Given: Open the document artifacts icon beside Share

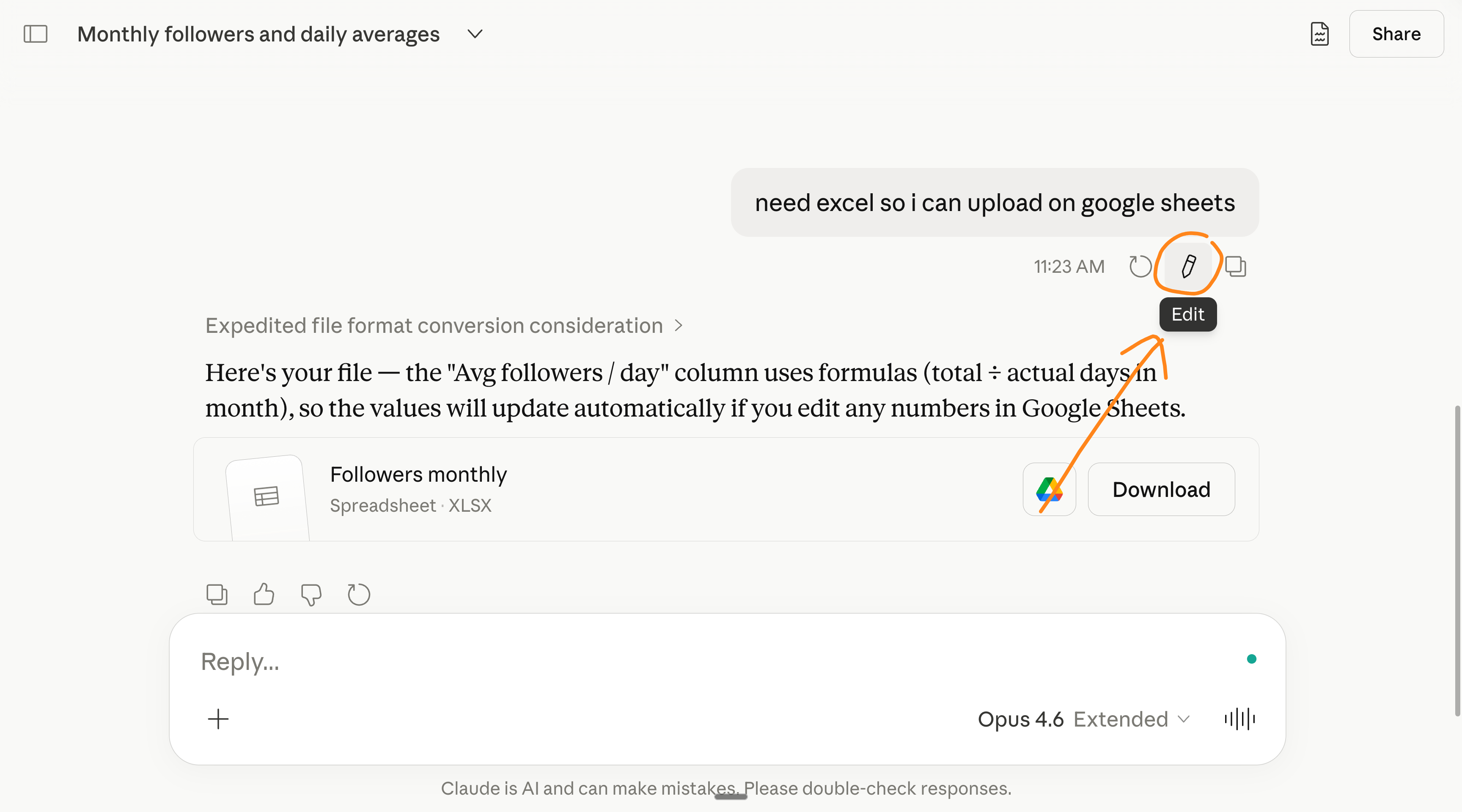Looking at the screenshot, I should coord(1319,34).
